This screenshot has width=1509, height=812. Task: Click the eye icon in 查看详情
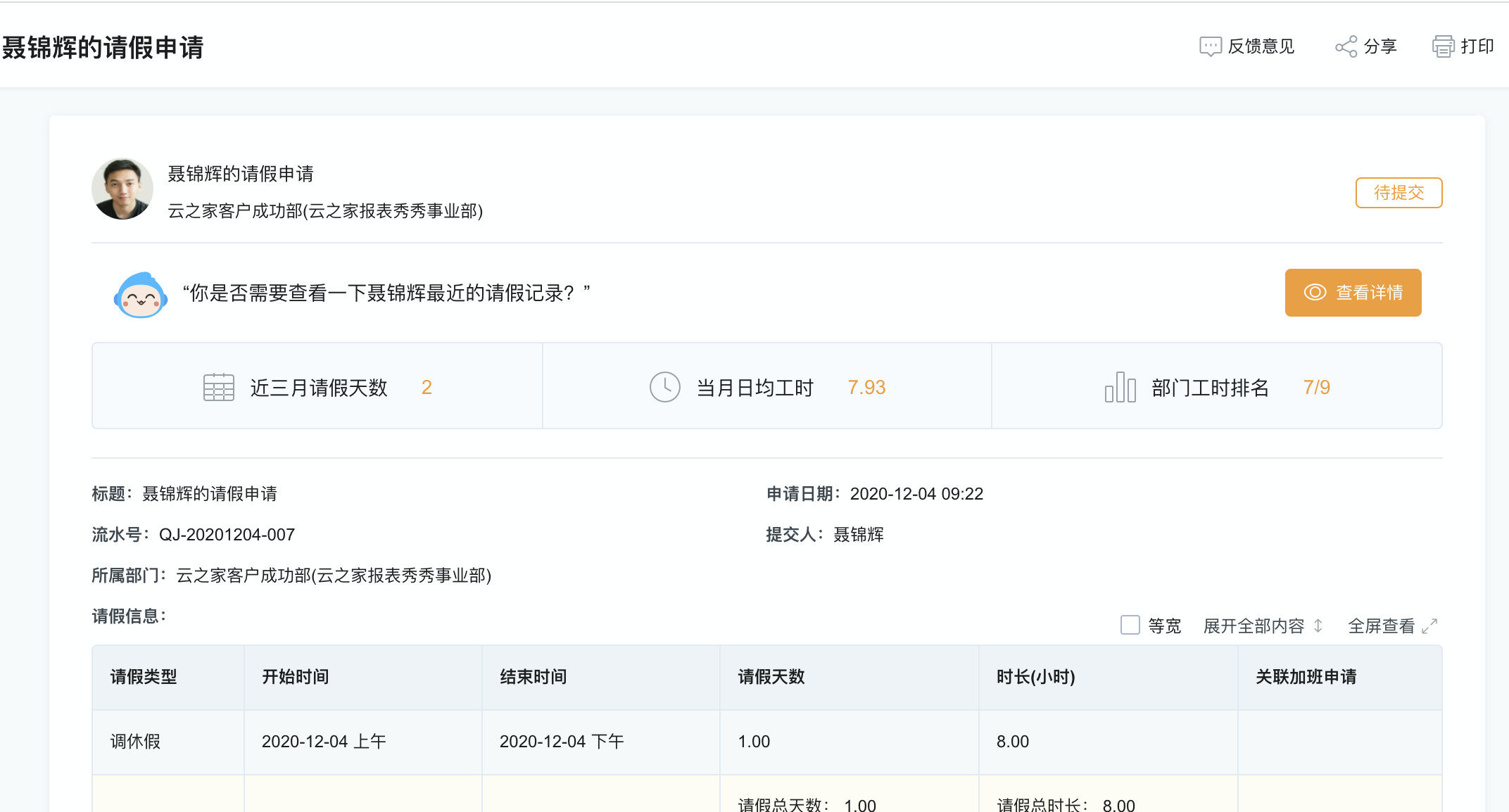pyautogui.click(x=1315, y=293)
